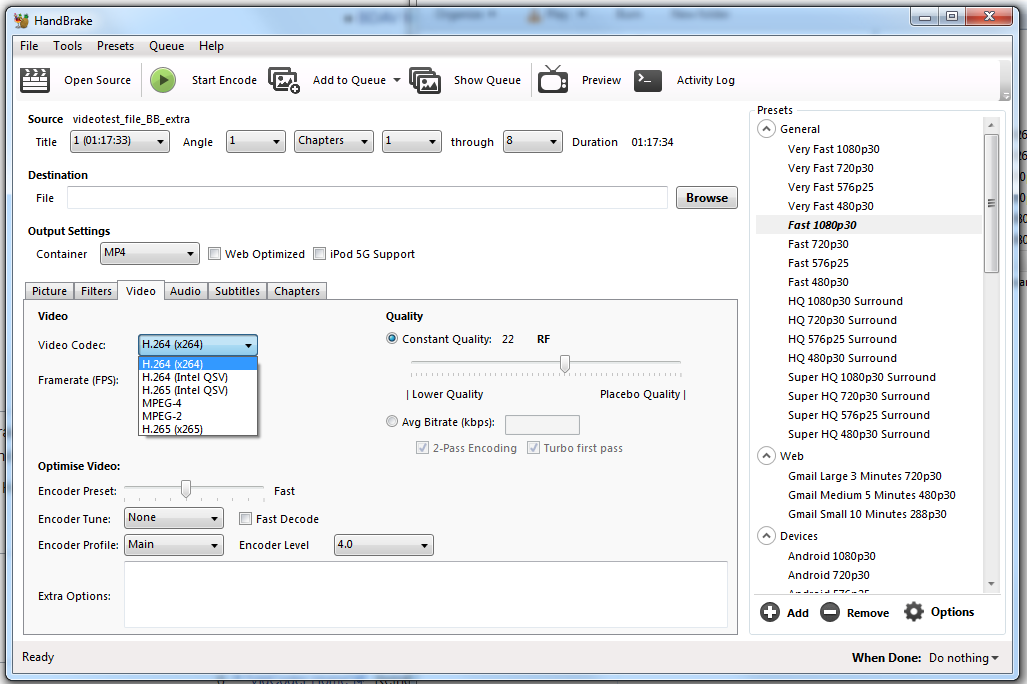
Task: Open the start chapter dropdown showing 1
Action: 411,141
